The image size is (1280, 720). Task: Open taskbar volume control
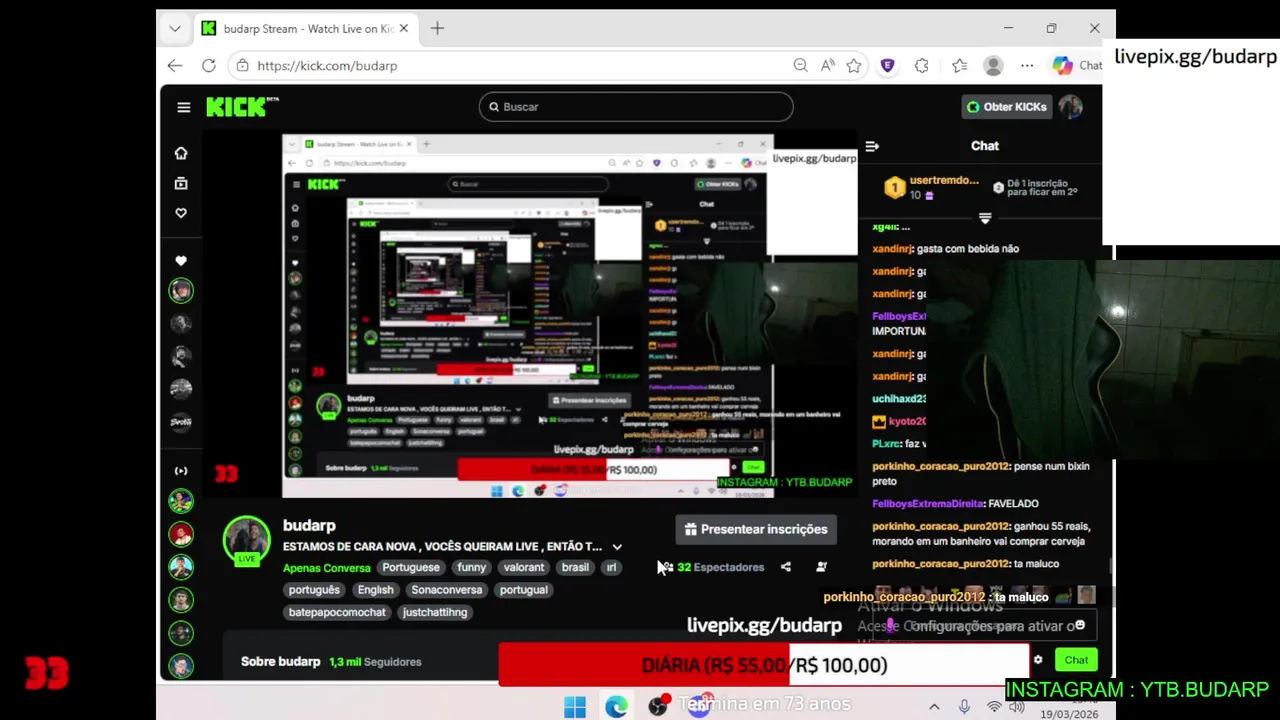[x=1017, y=707]
